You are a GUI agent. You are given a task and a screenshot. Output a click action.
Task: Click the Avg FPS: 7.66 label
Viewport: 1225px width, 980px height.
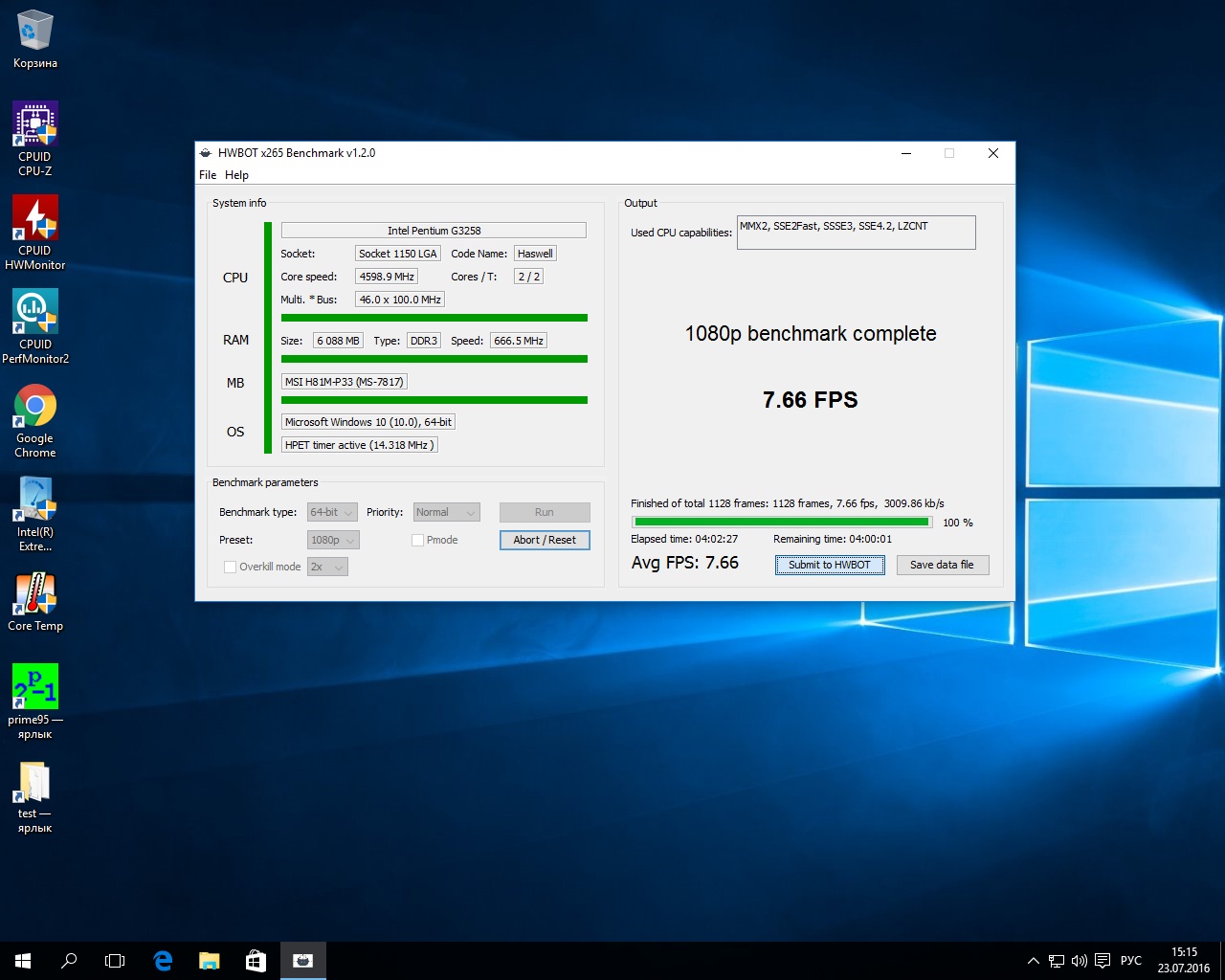click(685, 563)
